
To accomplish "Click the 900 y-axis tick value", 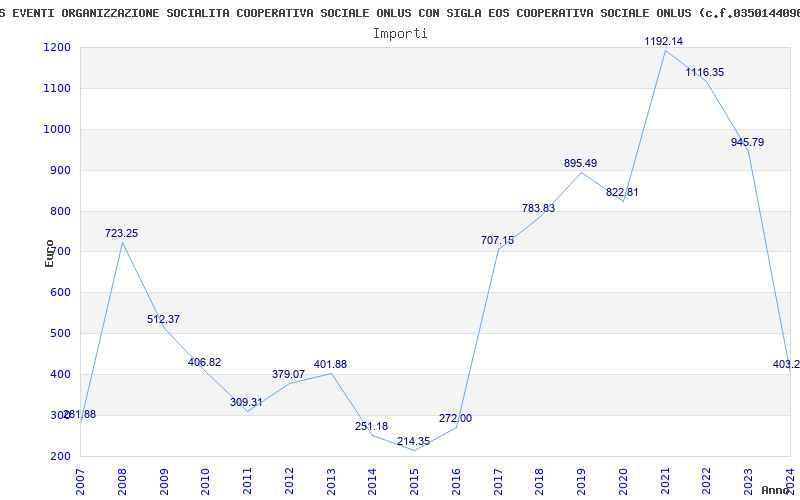I will point(60,170).
